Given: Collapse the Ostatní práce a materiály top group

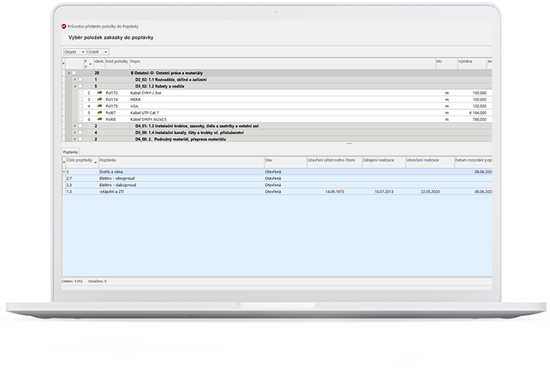Looking at the screenshot, I should pyautogui.click(x=69, y=73).
